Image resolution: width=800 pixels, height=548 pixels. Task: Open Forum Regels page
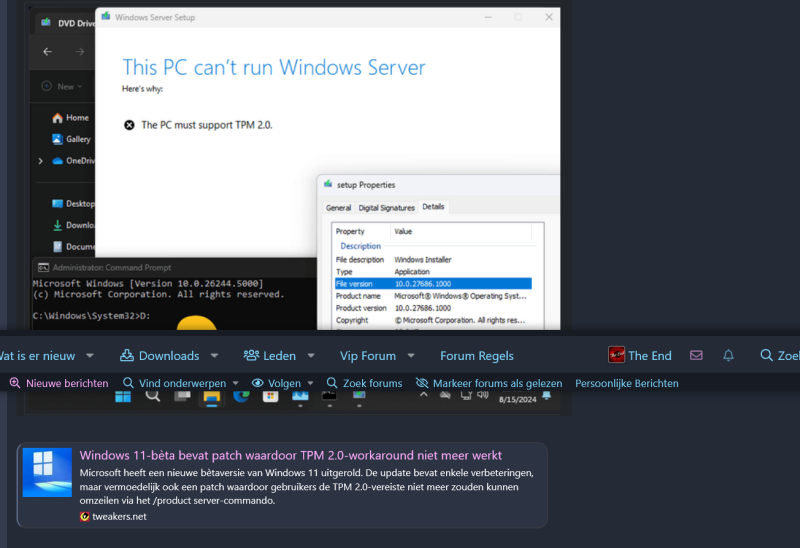(x=477, y=356)
